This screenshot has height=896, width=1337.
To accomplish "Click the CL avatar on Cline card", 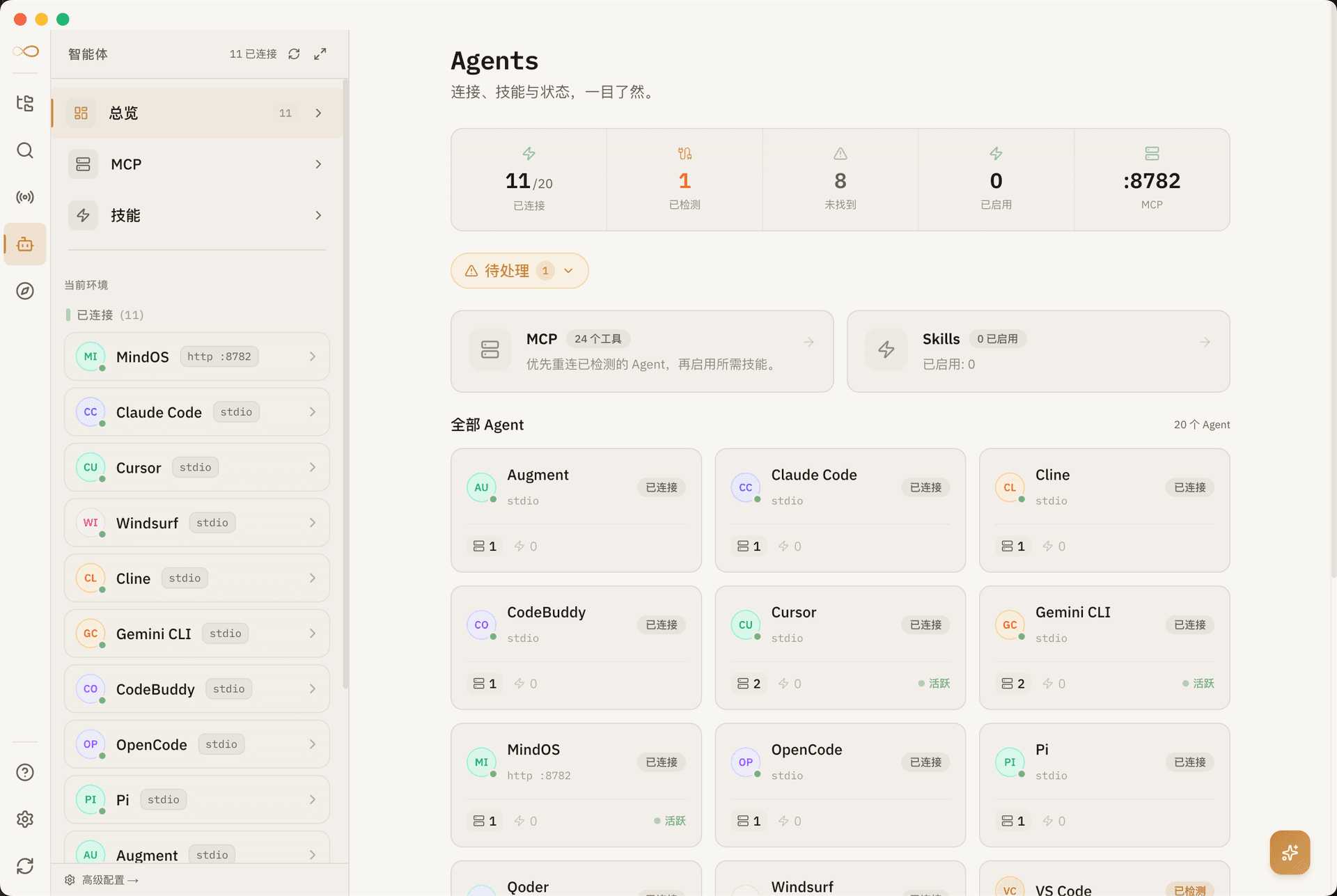I will (x=1010, y=487).
